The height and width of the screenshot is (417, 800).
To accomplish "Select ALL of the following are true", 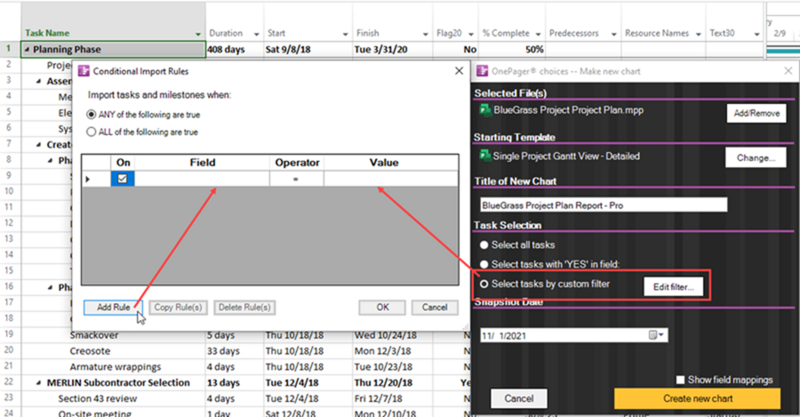I will (x=91, y=132).
